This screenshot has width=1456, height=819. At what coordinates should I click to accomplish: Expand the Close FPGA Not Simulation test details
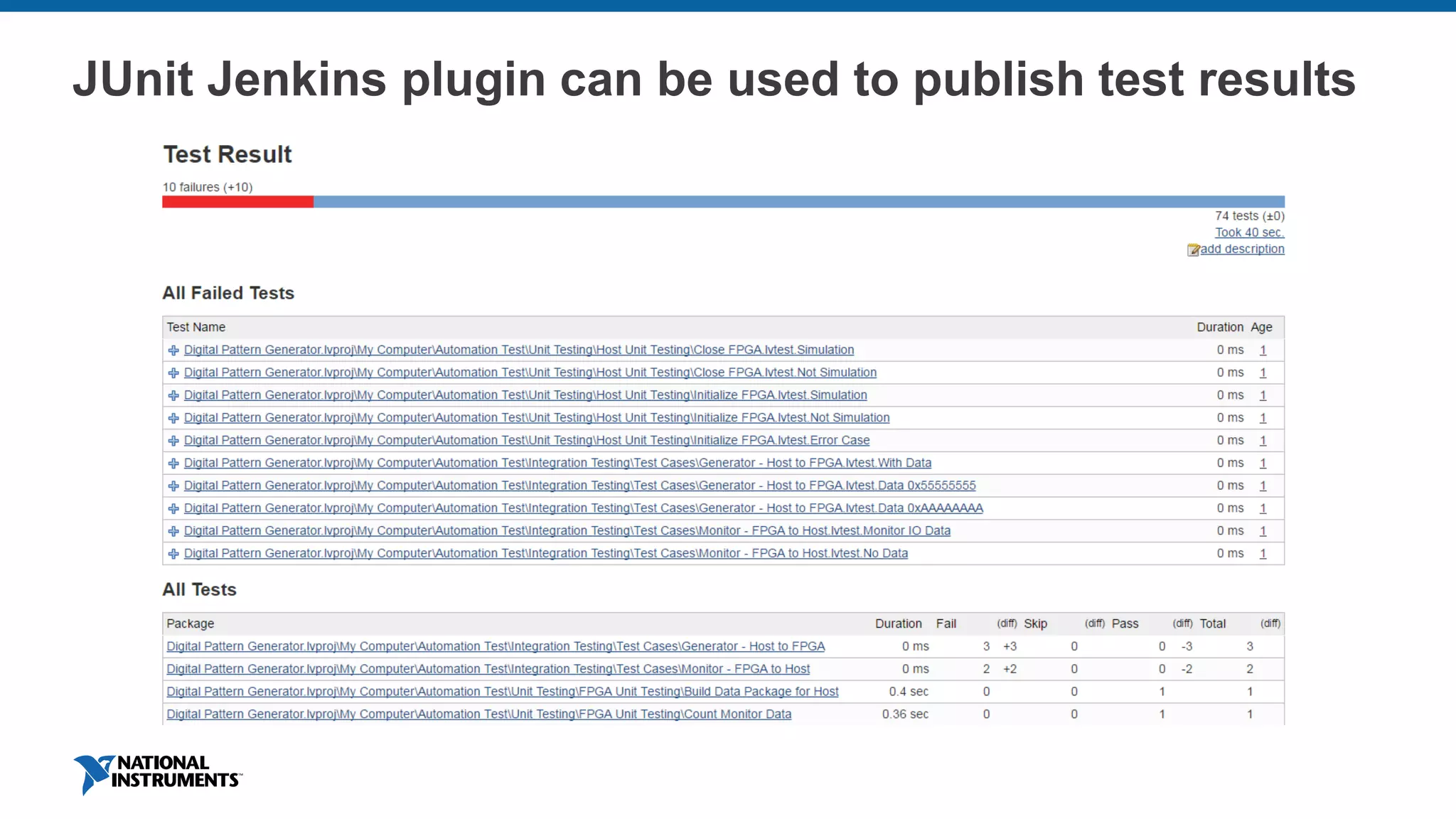pyautogui.click(x=173, y=373)
